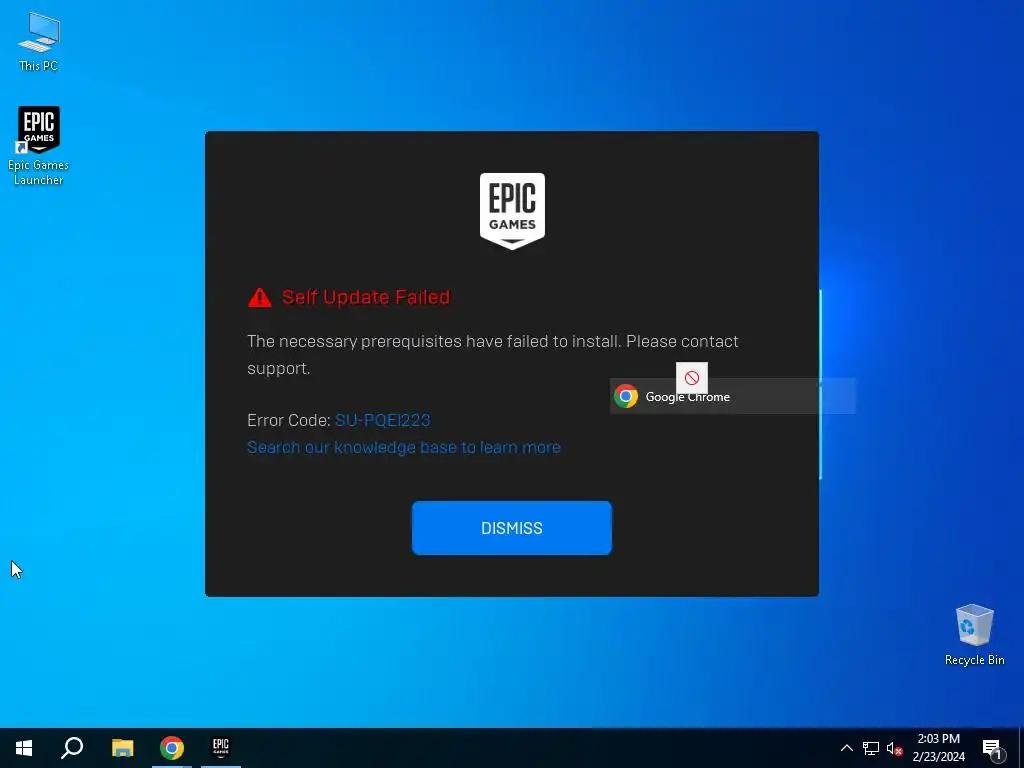1024x768 pixels.
Task: Click the Epic Games logo in dialog
Action: [x=512, y=211]
